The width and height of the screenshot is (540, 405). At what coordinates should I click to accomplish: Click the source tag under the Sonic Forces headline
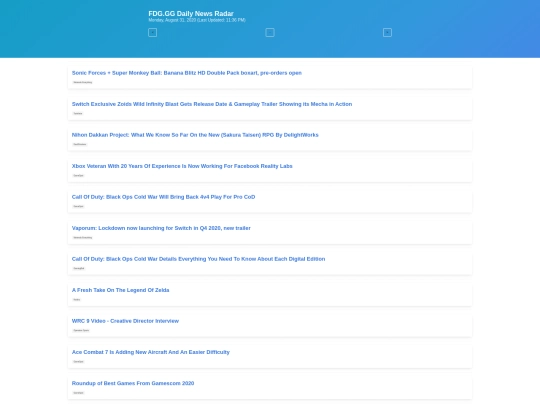(83, 82)
